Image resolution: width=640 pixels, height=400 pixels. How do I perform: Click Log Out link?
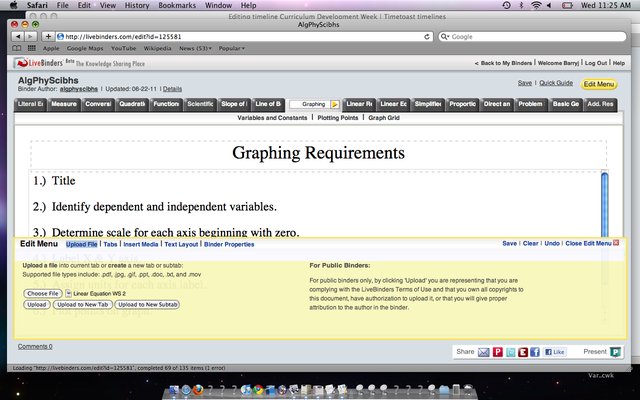tap(596, 63)
